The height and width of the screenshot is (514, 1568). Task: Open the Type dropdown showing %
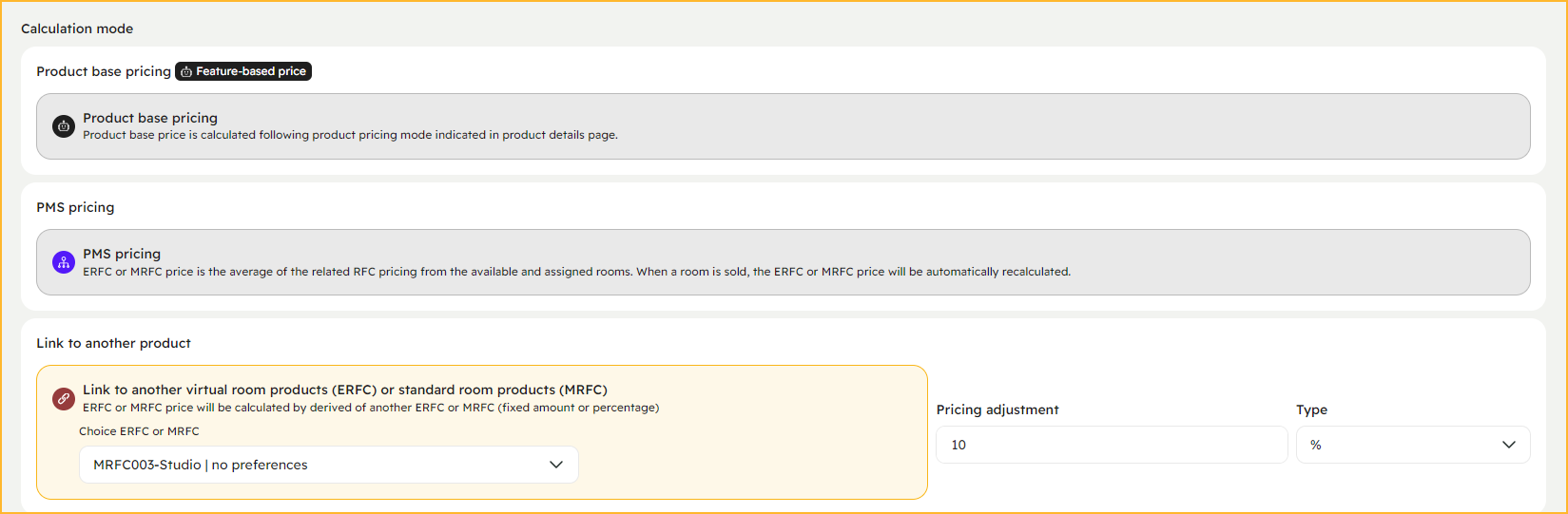tap(1413, 445)
